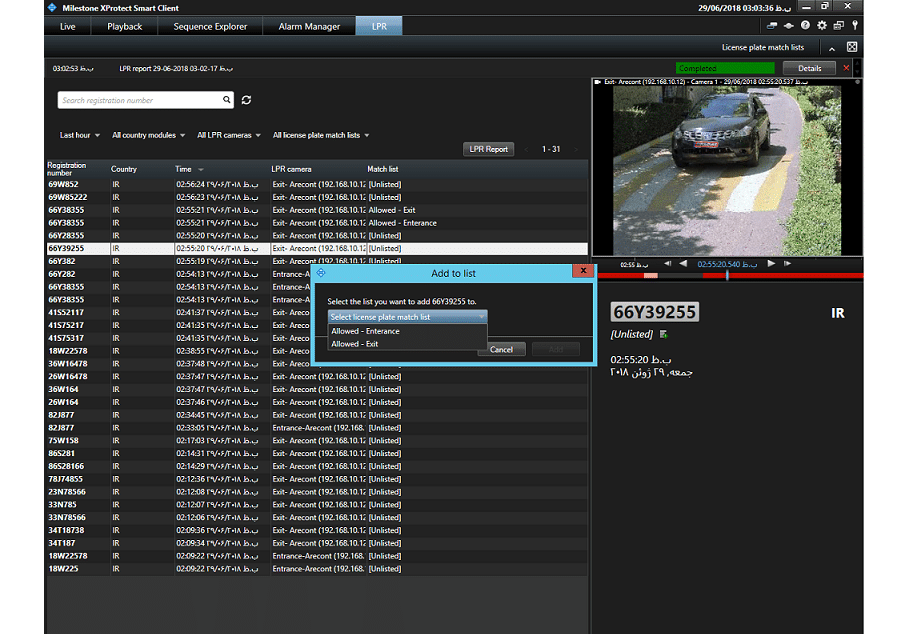Open All LPR cameras filter
The image size is (909, 634).
click(228, 135)
